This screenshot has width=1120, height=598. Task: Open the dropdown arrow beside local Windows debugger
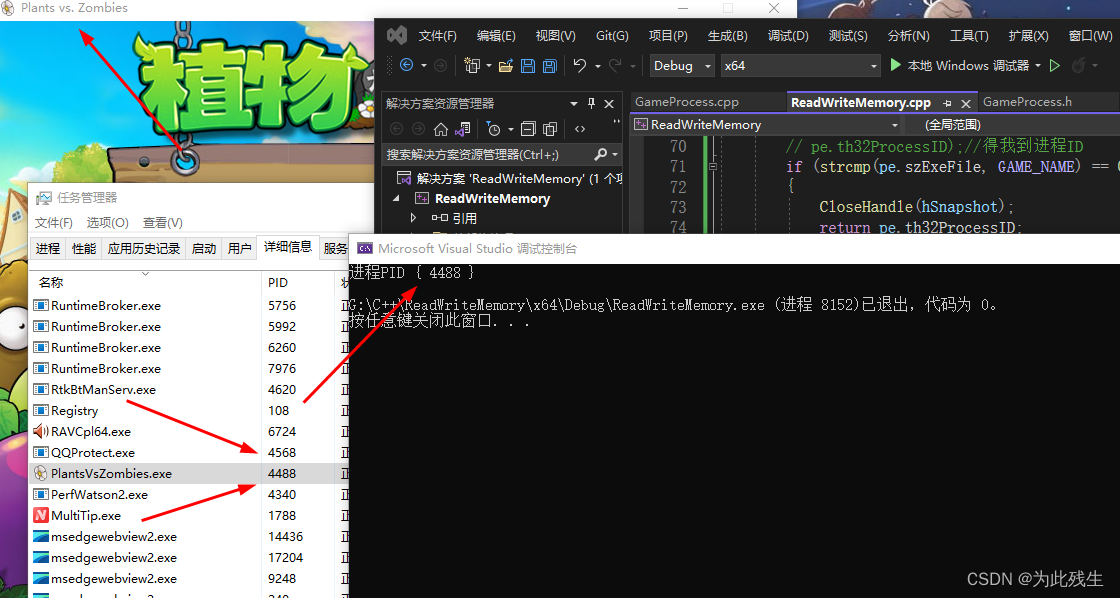pos(1038,66)
